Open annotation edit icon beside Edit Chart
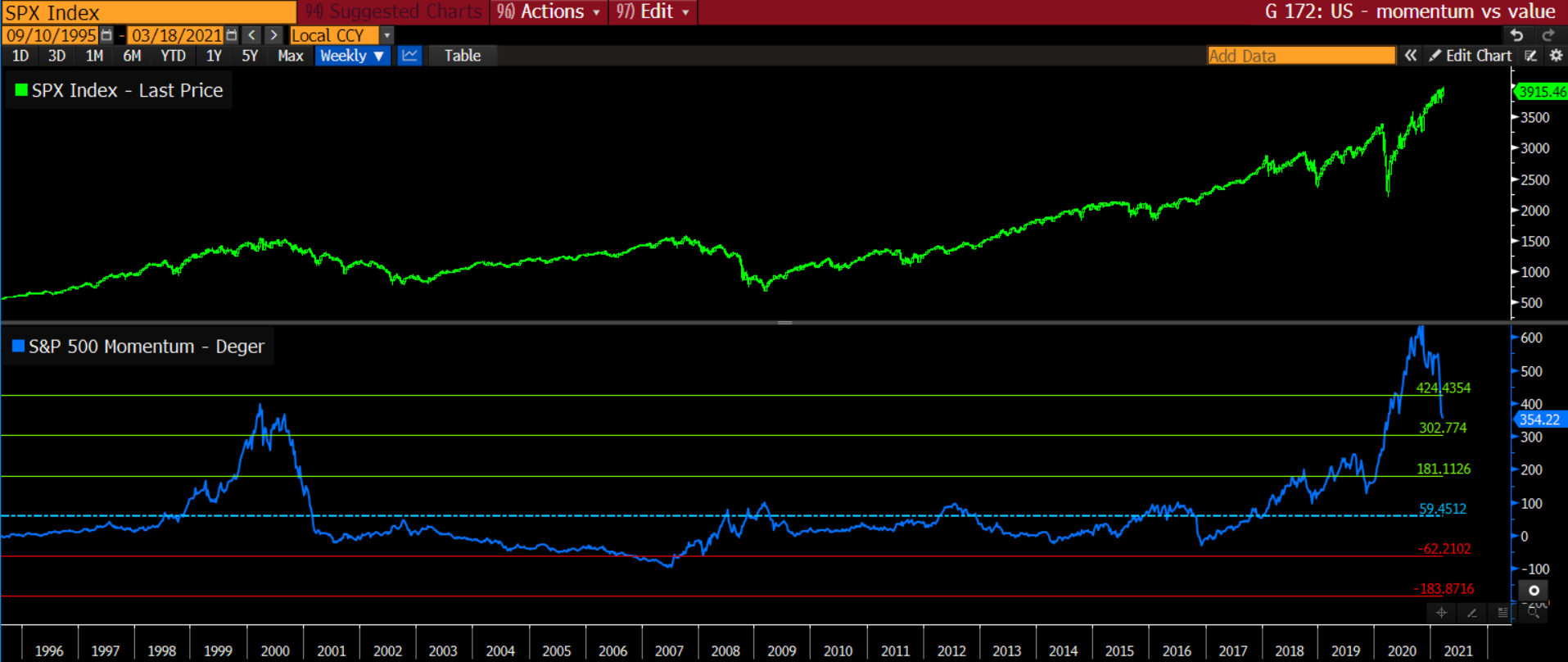Screen dimensions: 1568x662 click(1531, 56)
